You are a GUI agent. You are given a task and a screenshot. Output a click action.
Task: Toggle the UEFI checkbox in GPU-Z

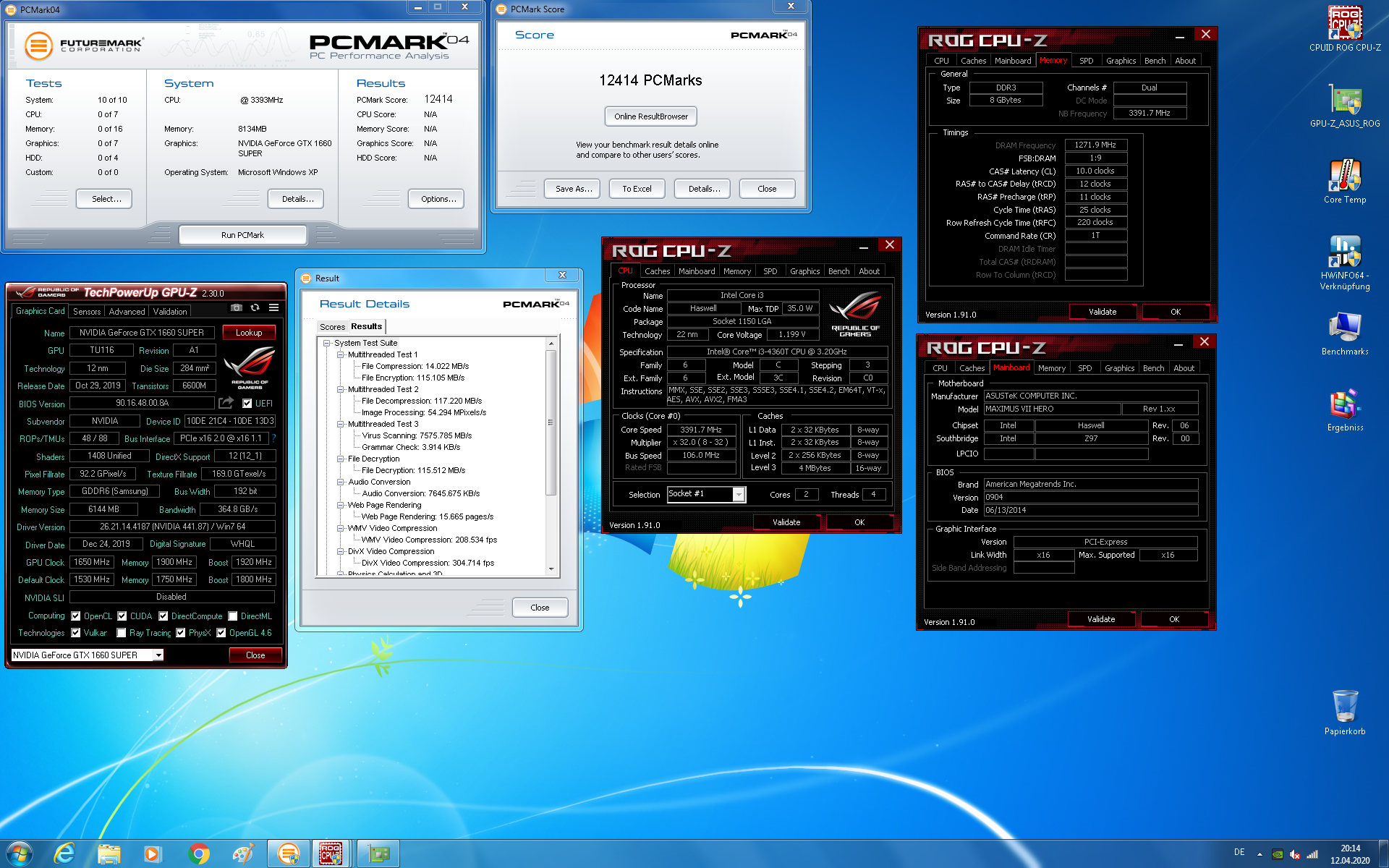[247, 404]
